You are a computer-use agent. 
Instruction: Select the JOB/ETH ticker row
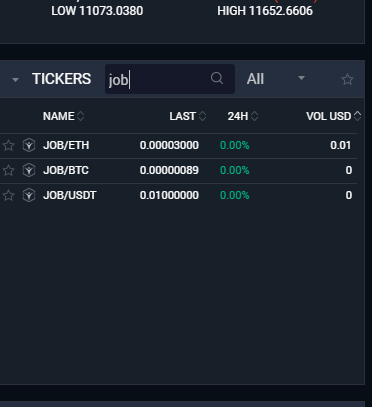coord(178,146)
